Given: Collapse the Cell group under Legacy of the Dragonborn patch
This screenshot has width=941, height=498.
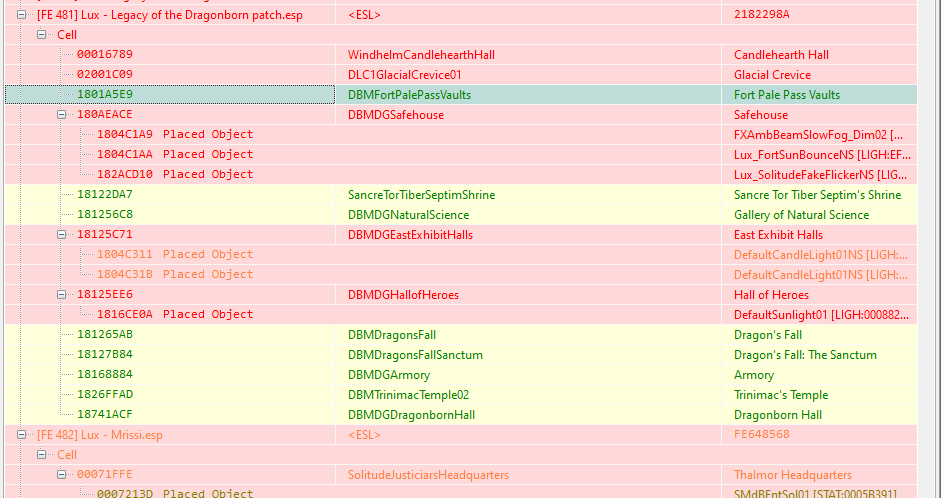Looking at the screenshot, I should tap(41, 34).
